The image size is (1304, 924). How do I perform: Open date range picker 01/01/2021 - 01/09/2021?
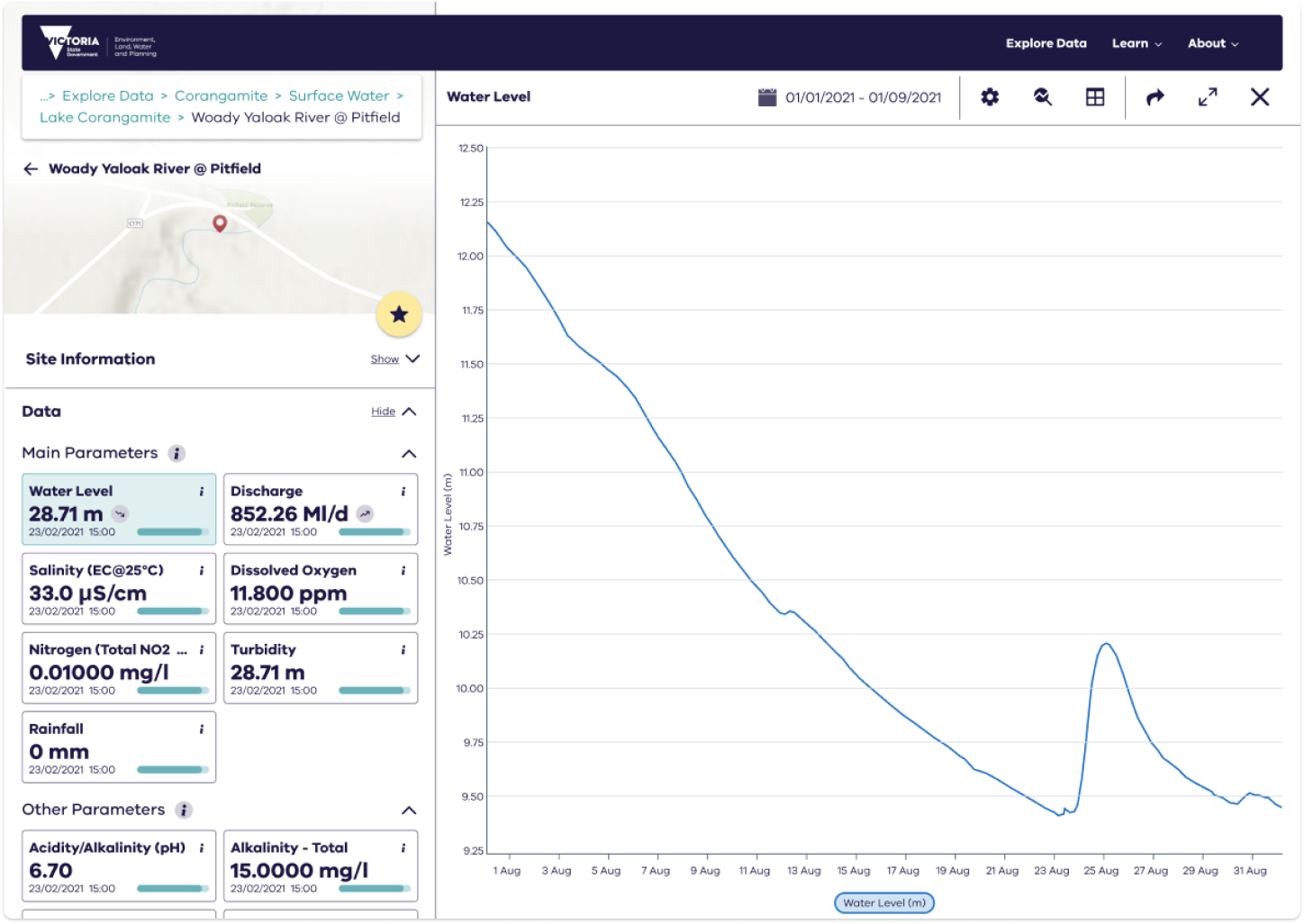tap(851, 97)
